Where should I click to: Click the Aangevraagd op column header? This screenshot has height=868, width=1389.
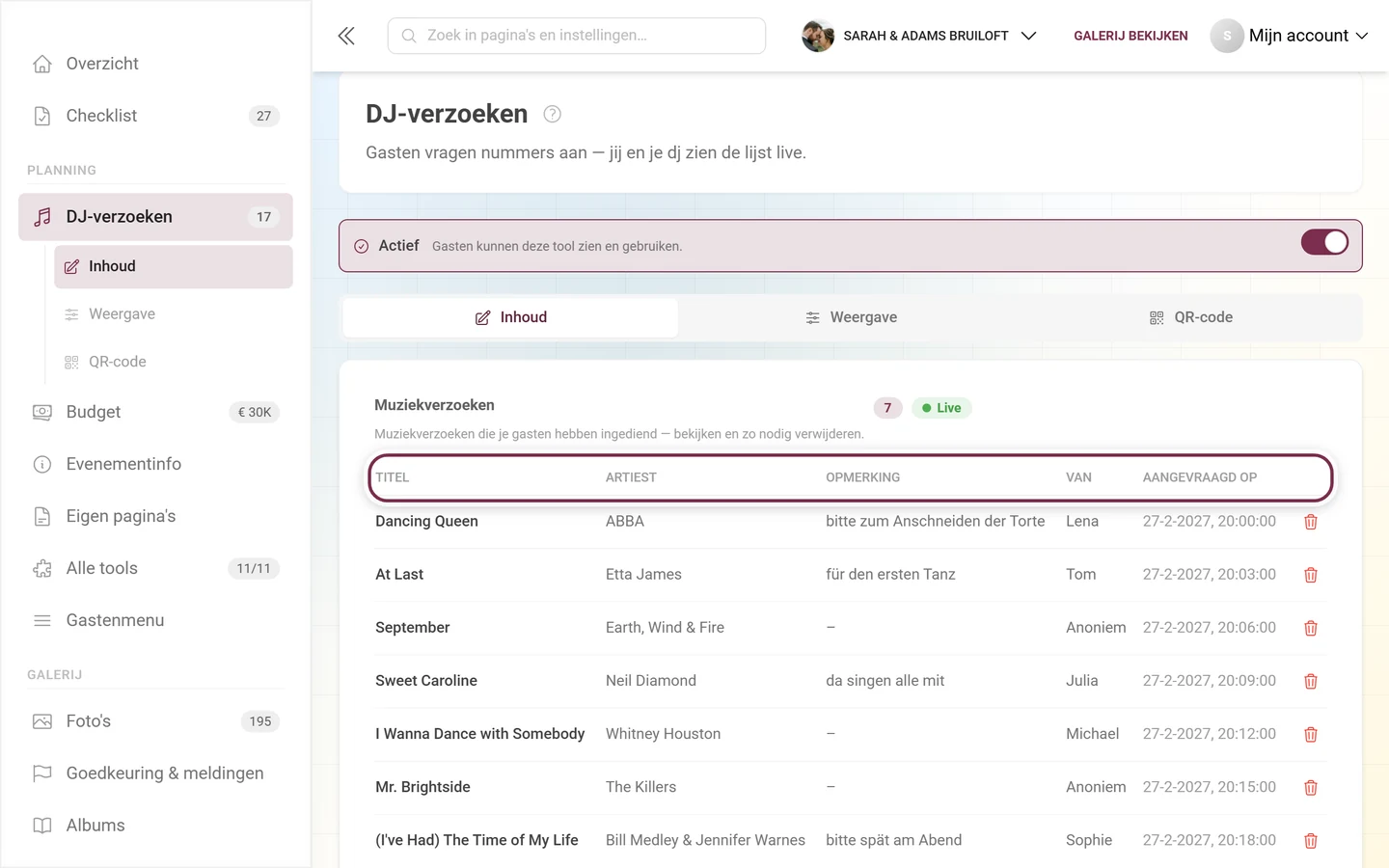pyautogui.click(x=1200, y=477)
